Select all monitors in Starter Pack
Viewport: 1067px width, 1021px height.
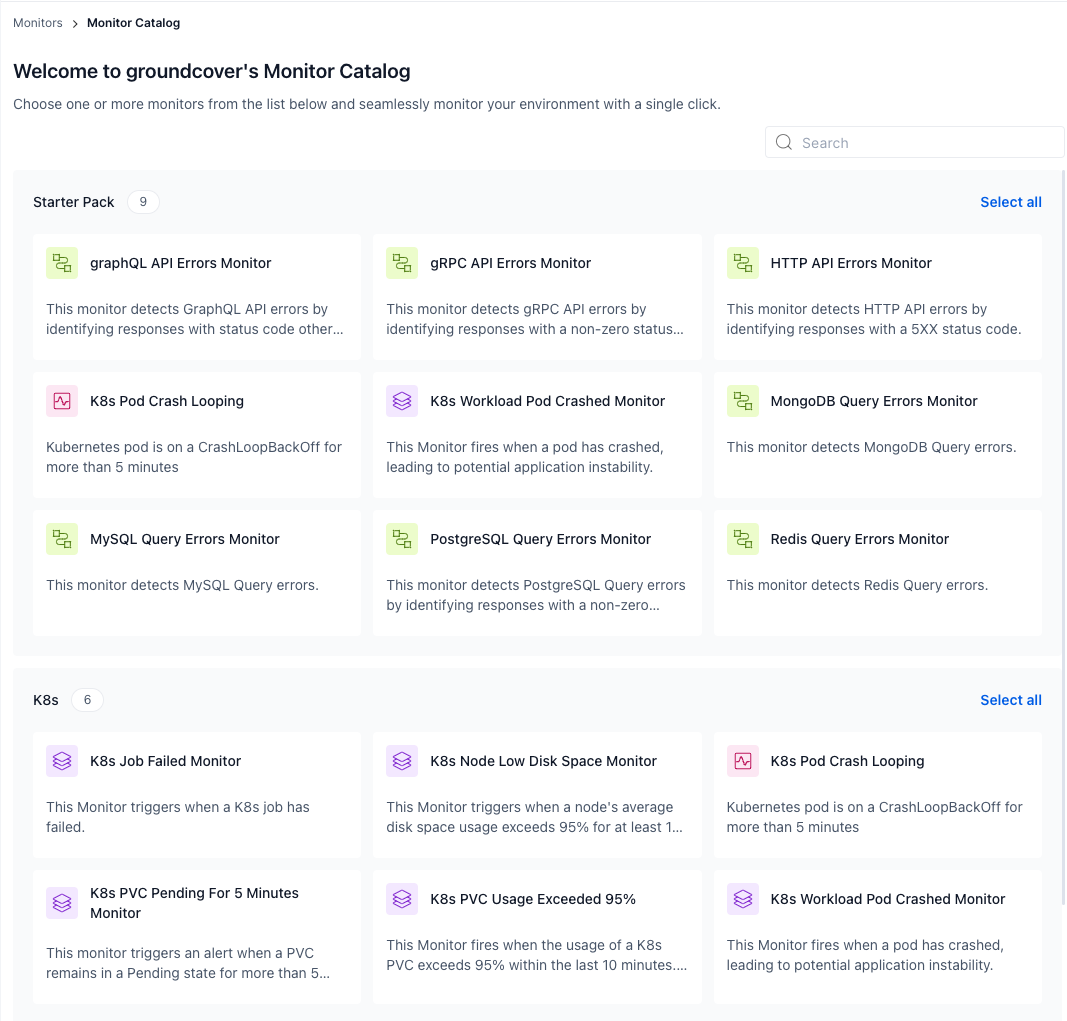[x=1010, y=202]
